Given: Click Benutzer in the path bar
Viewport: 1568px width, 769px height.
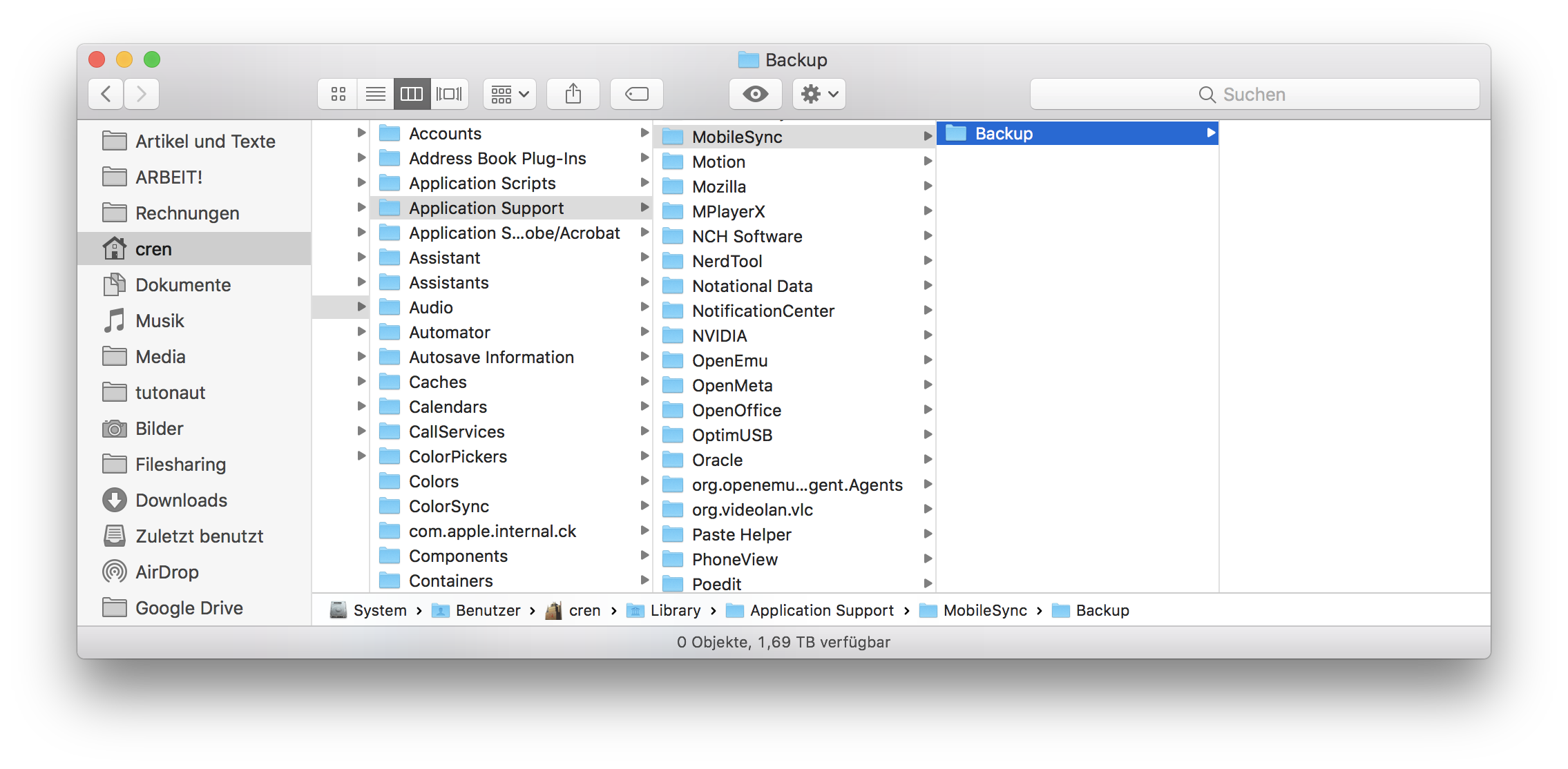Looking at the screenshot, I should [x=487, y=611].
